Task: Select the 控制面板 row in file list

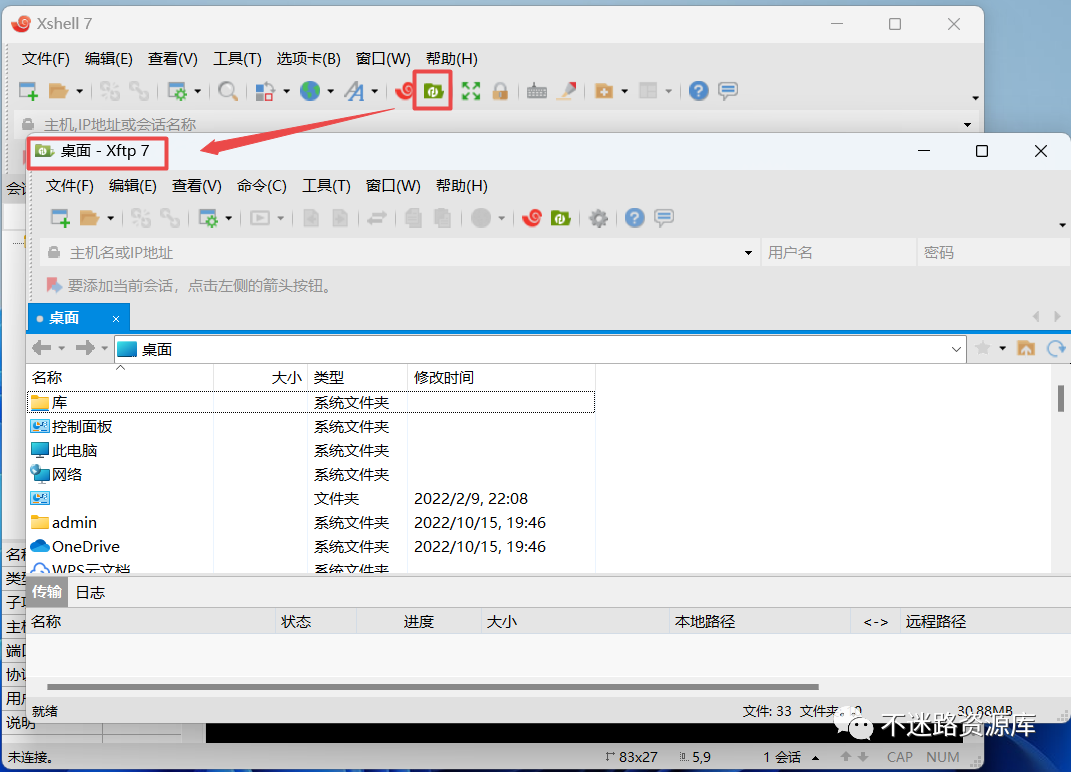Action: [x=311, y=426]
